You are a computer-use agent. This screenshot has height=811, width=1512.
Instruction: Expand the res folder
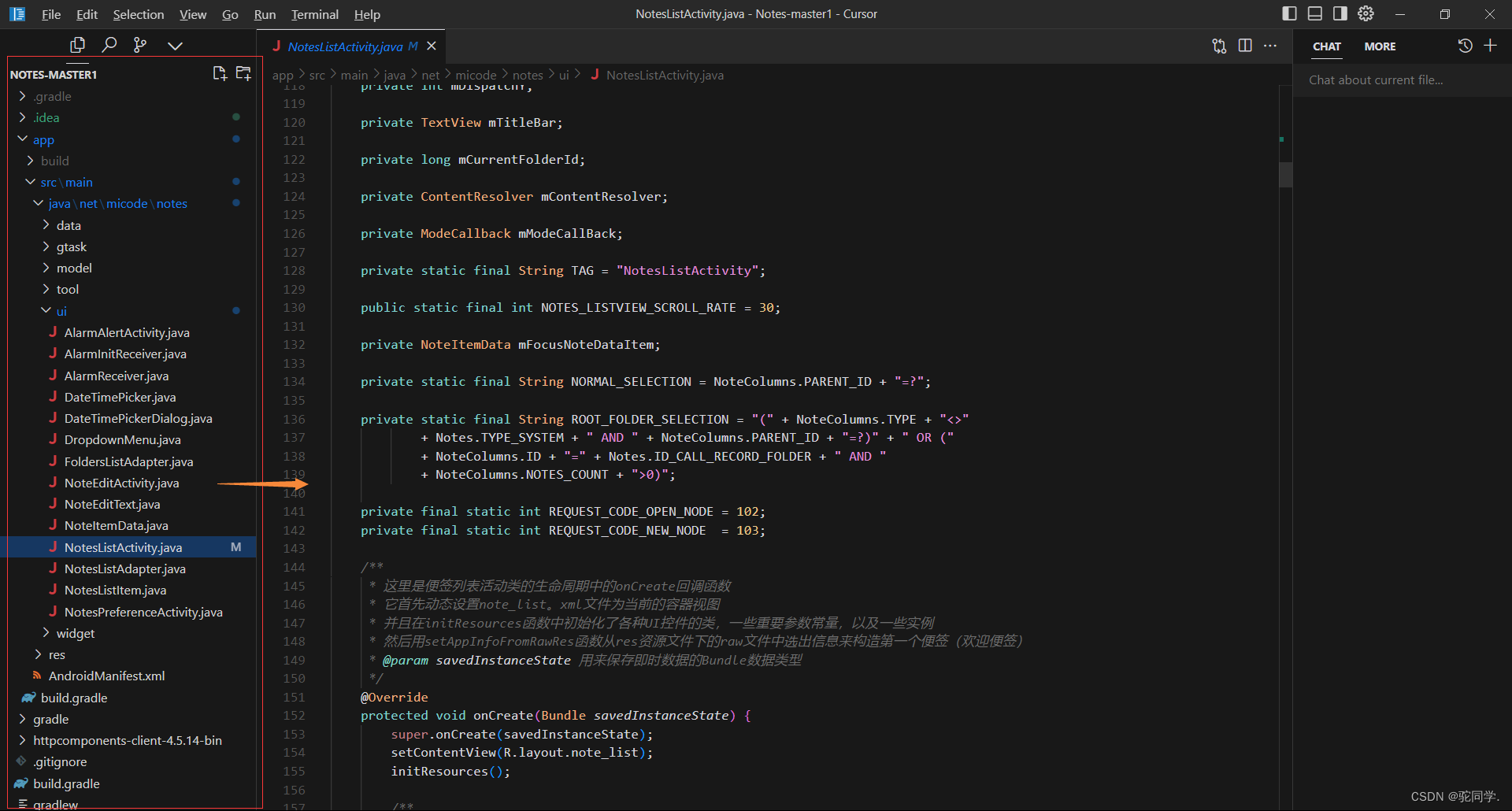point(57,654)
